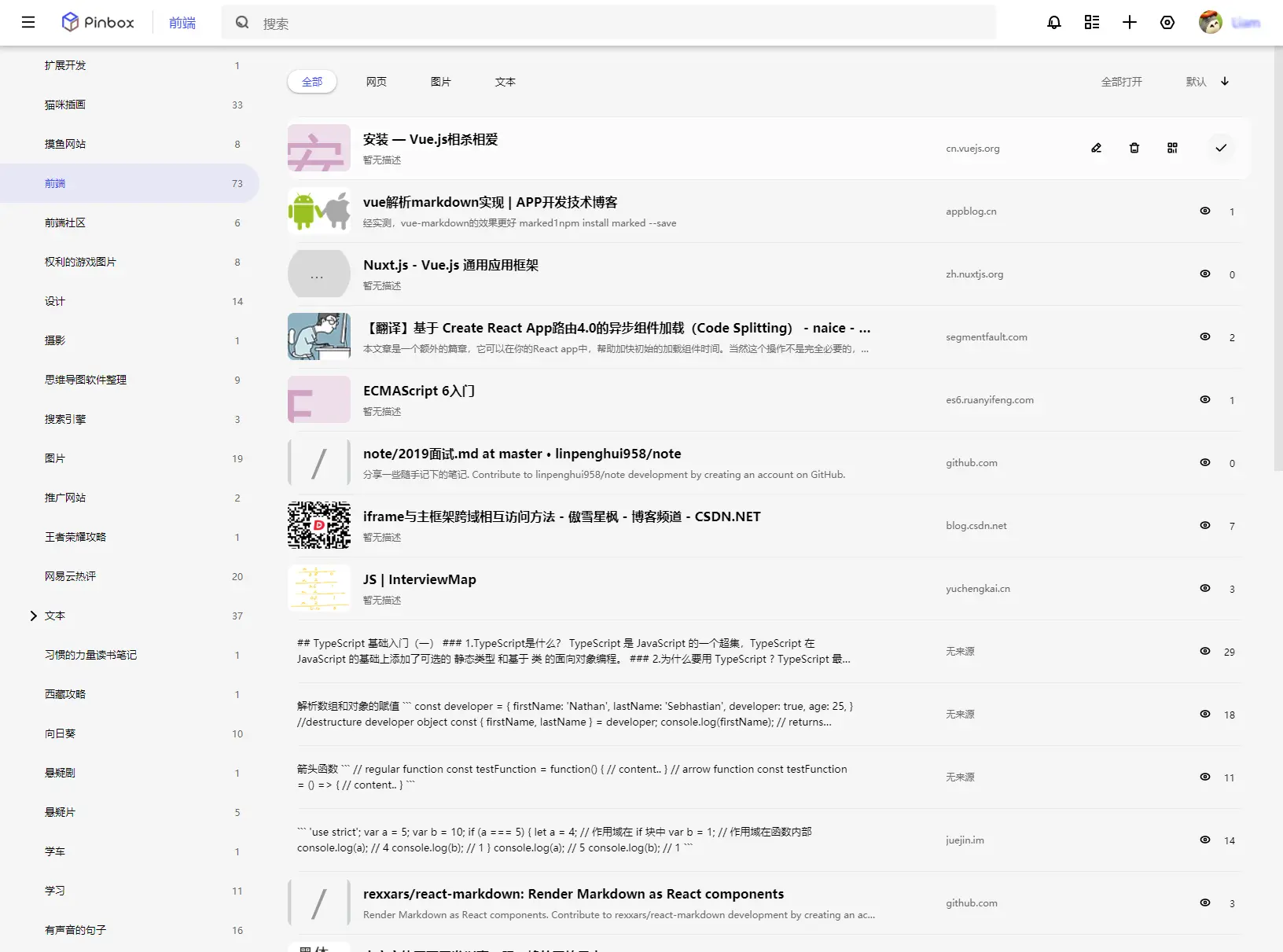Check the select mark on Vue.js bookmark

tap(1221, 148)
